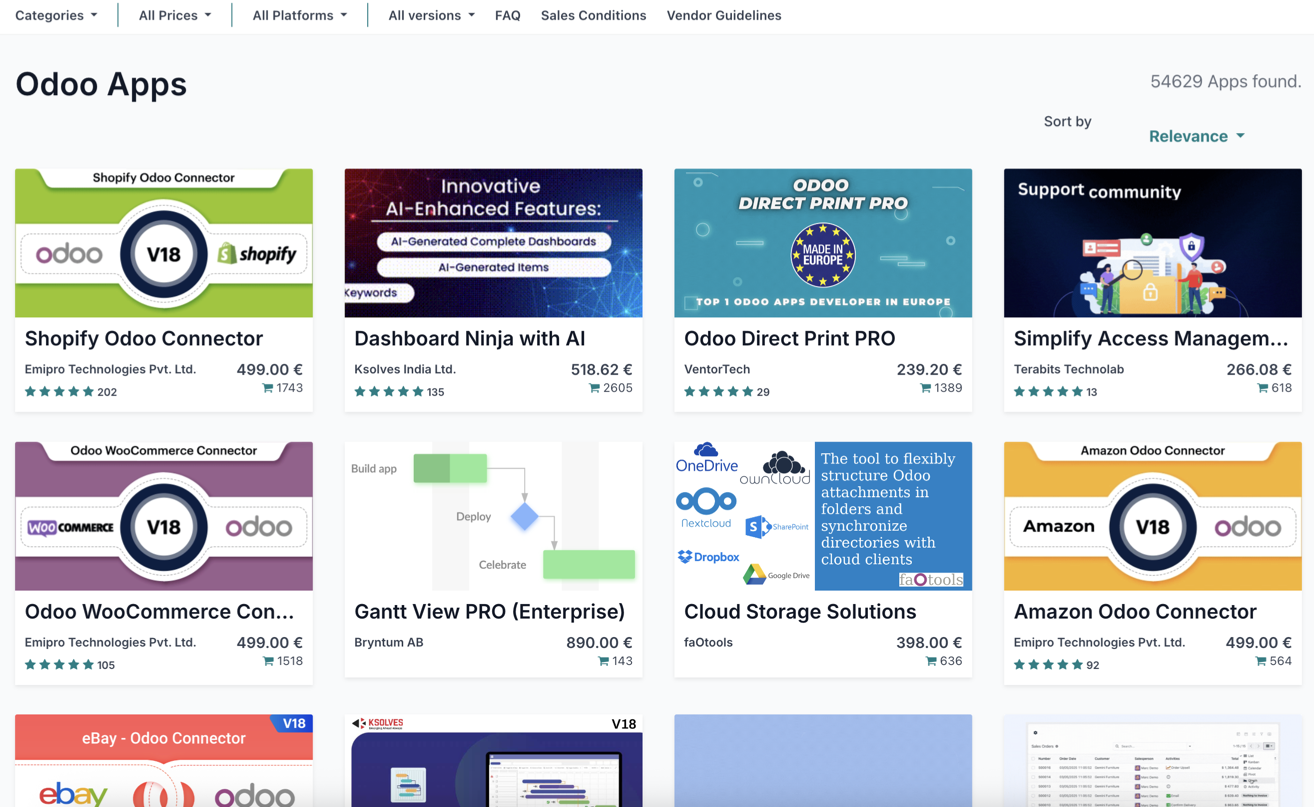
Task: Click the Shopify Odoo Connector title
Action: (144, 339)
